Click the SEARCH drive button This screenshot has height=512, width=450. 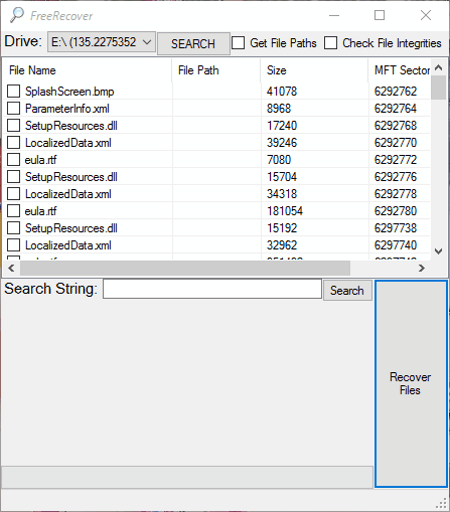tap(193, 43)
